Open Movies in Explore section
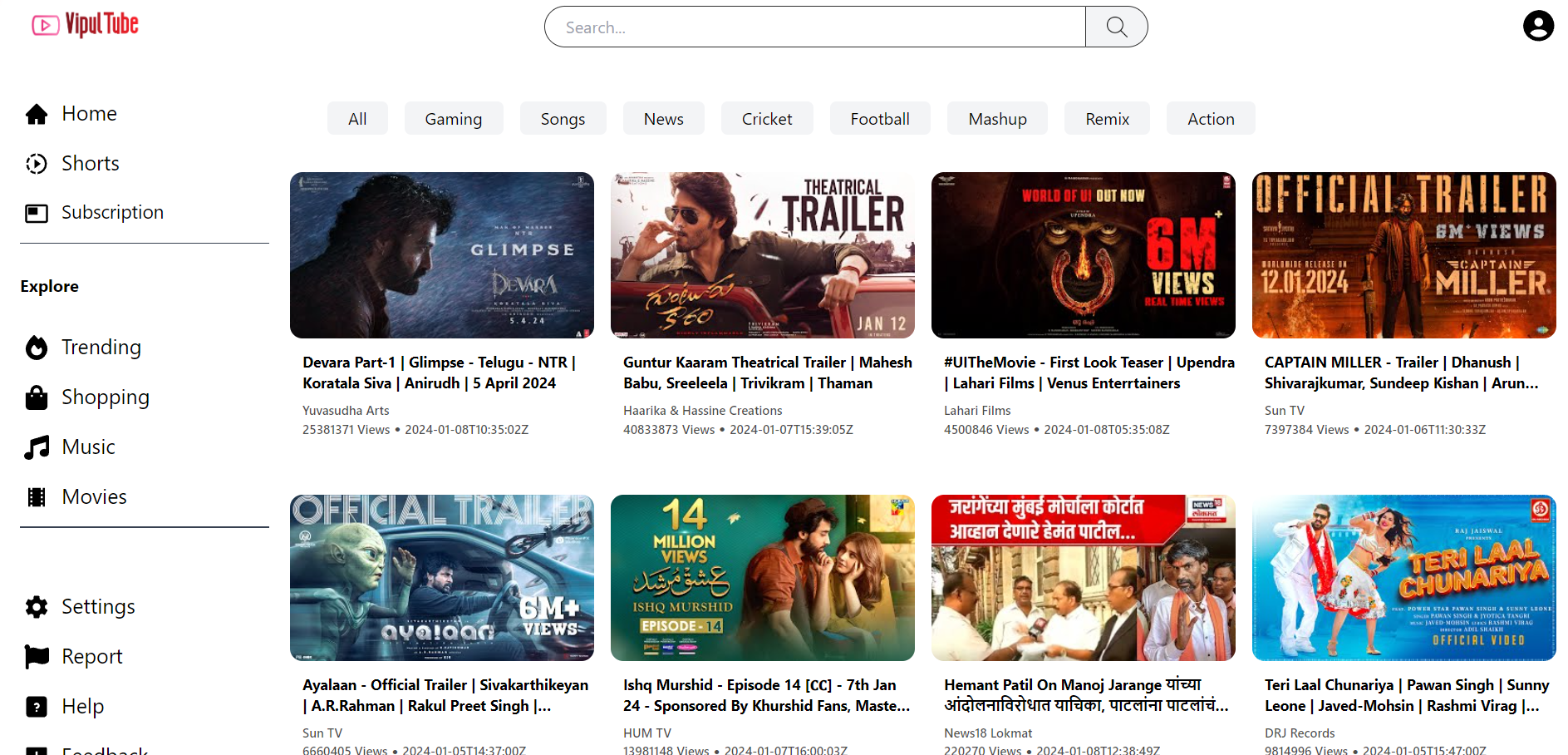This screenshot has width=1568, height=755. (94, 497)
